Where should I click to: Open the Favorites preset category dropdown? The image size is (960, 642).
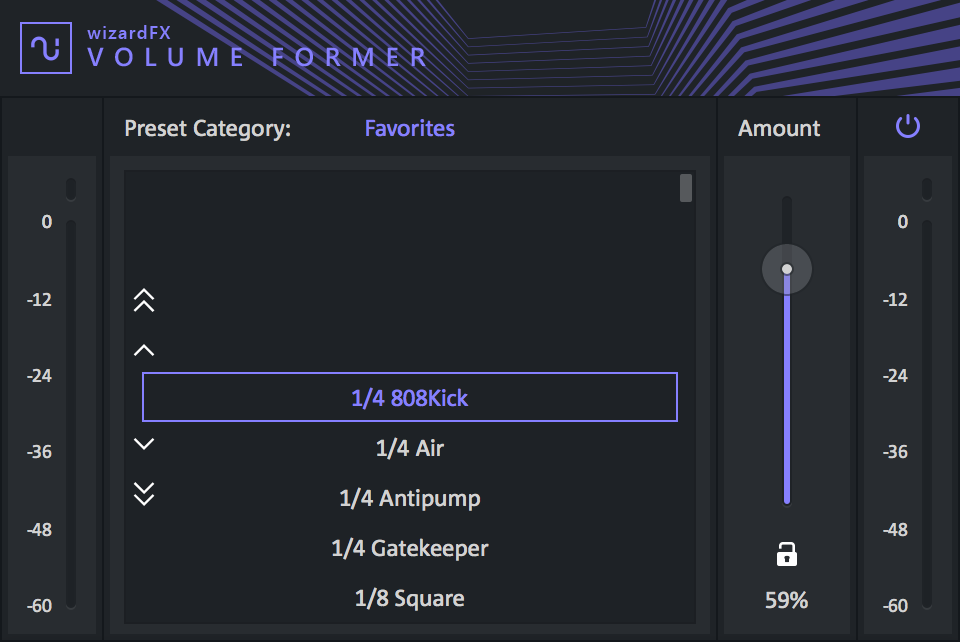tap(409, 128)
